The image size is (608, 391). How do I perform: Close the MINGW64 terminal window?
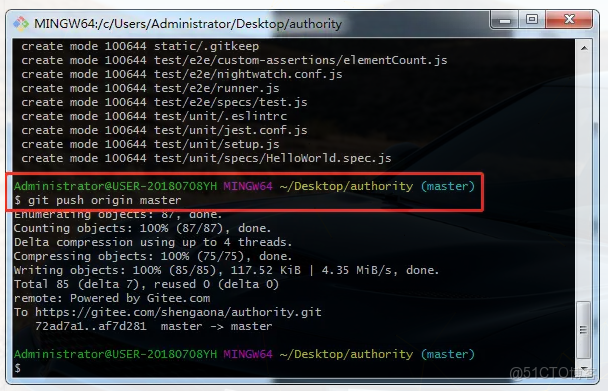tap(569, 19)
